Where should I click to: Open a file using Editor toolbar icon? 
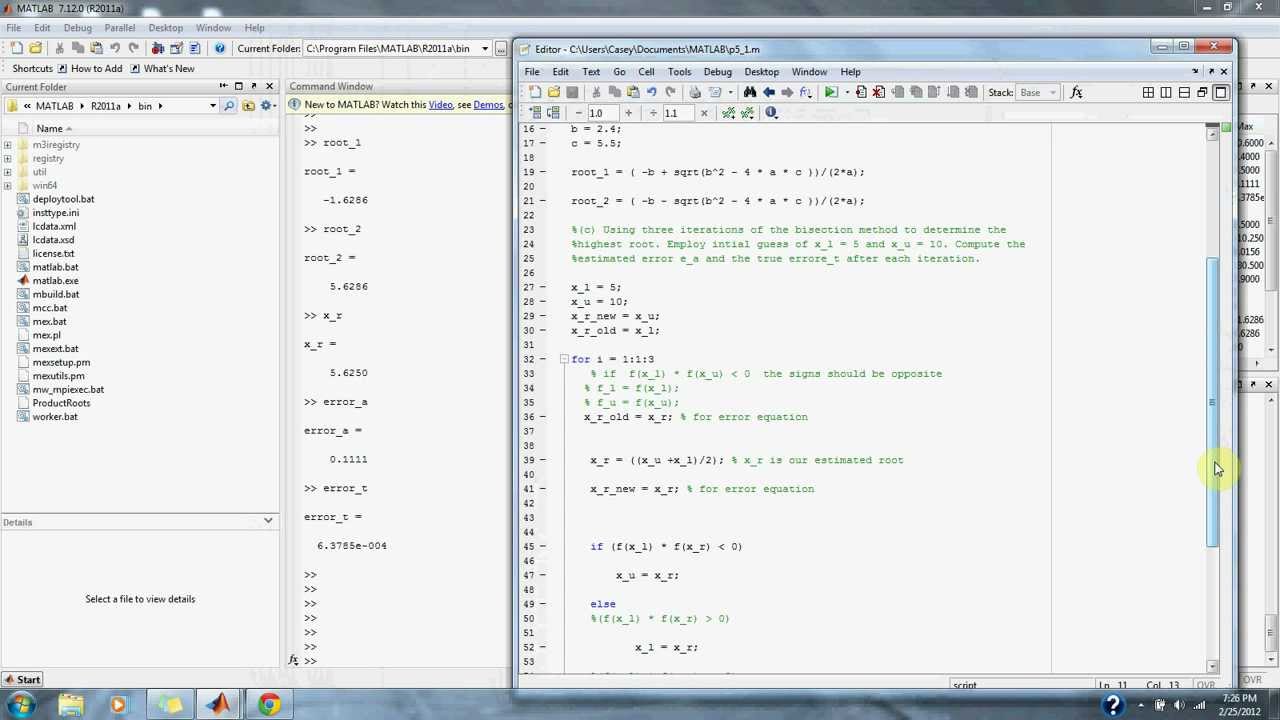click(x=553, y=92)
